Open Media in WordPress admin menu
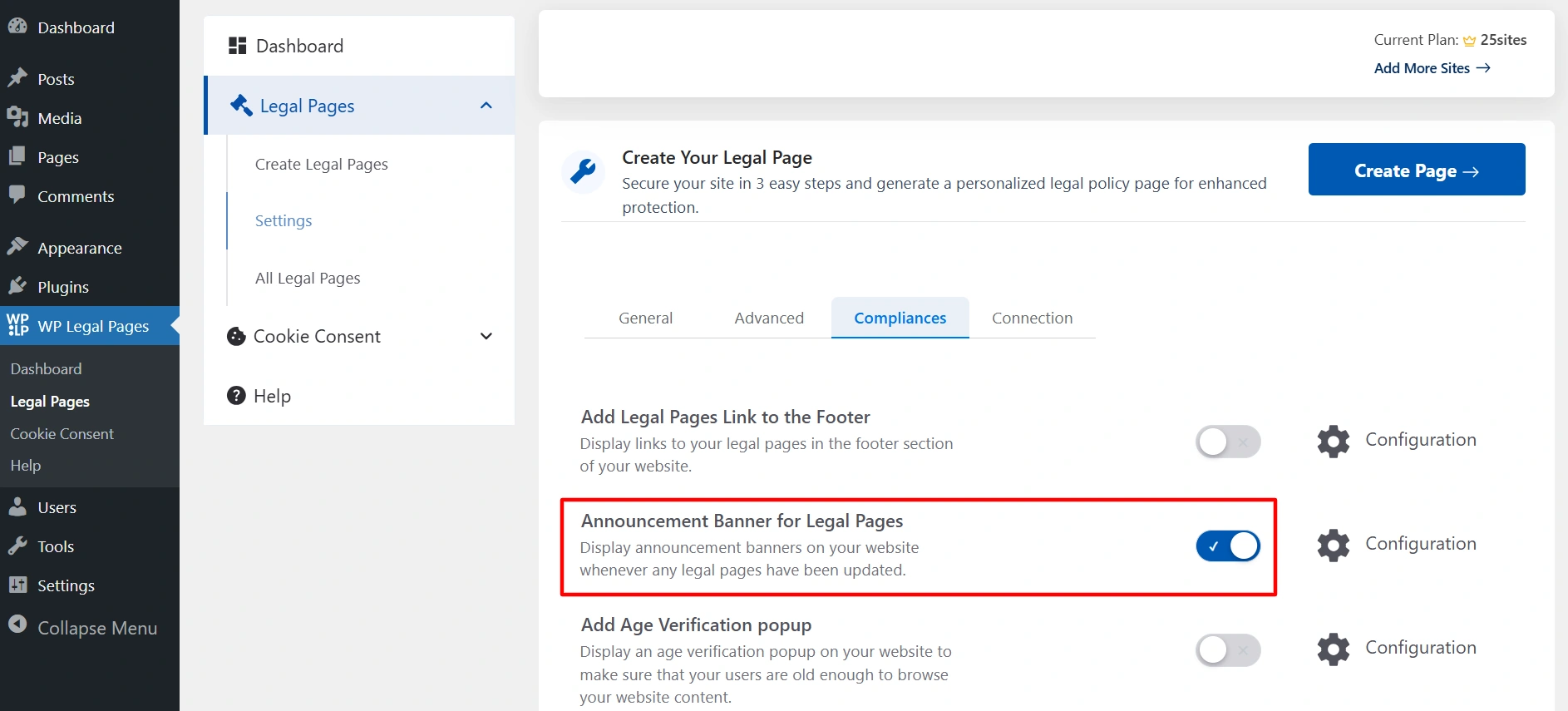This screenshot has width=1568, height=711. tap(90, 118)
